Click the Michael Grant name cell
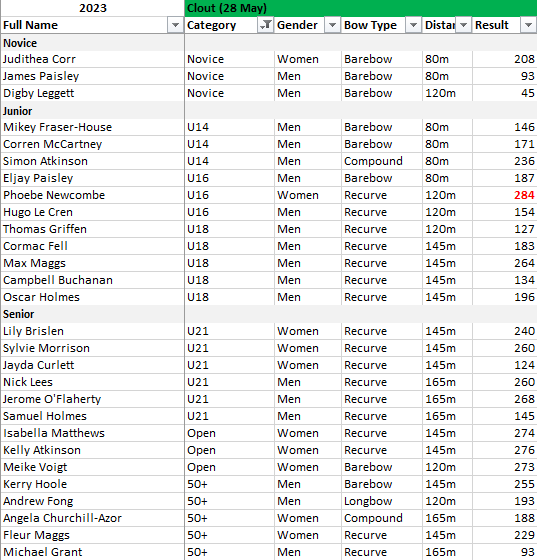Screen dimensions: 537x560 click(92, 552)
